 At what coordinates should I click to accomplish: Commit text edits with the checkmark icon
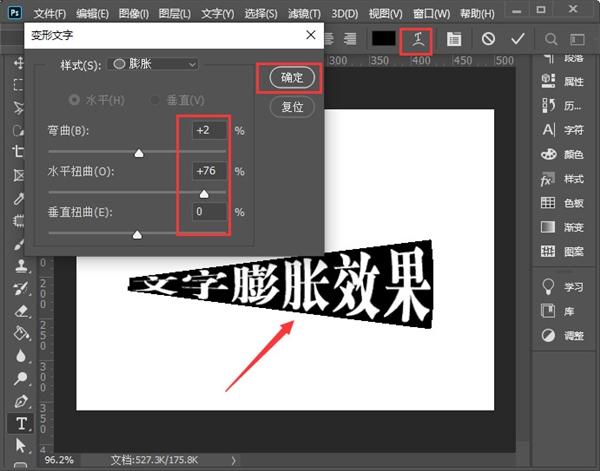[517, 39]
